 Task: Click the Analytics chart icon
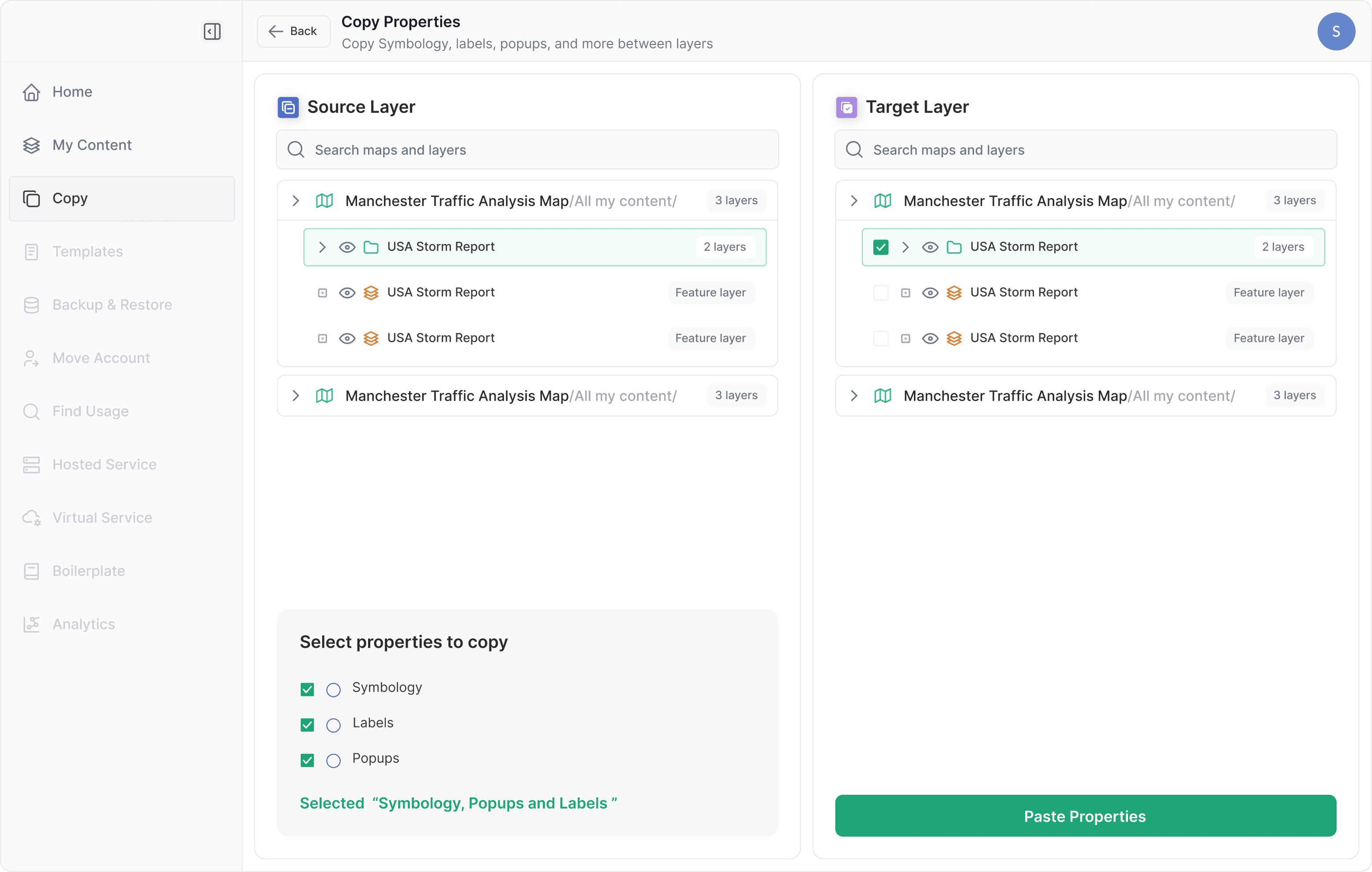click(31, 624)
